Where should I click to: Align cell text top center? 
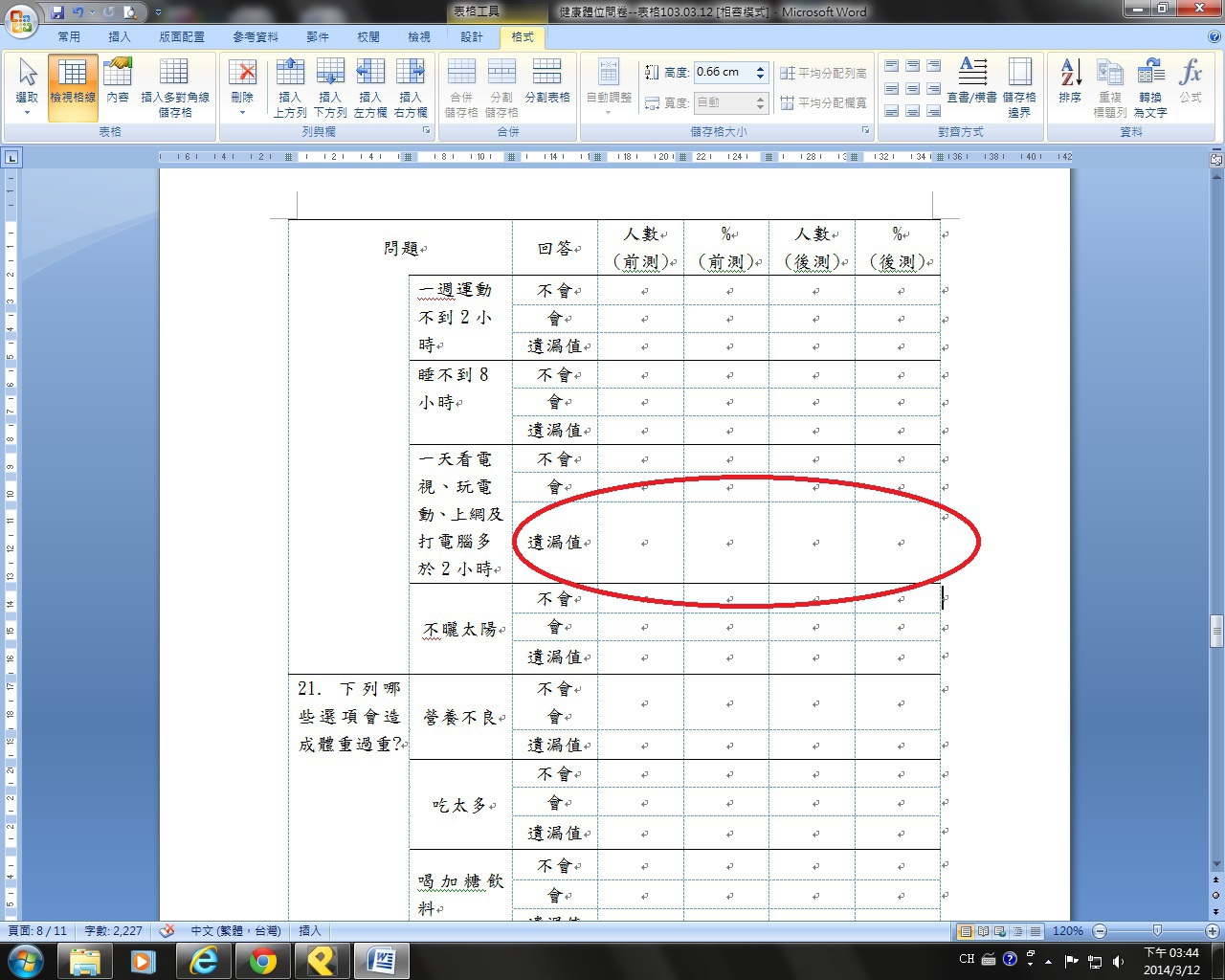[x=913, y=66]
